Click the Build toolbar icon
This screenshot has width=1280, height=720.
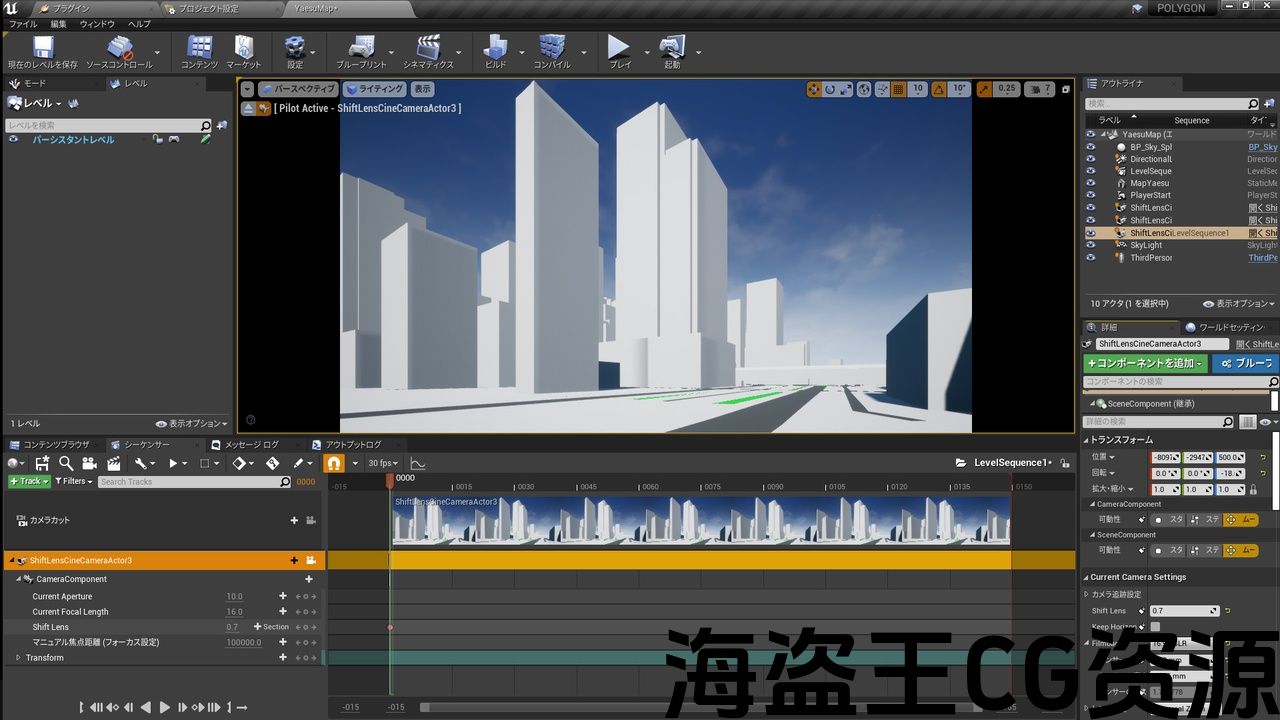[x=495, y=48]
